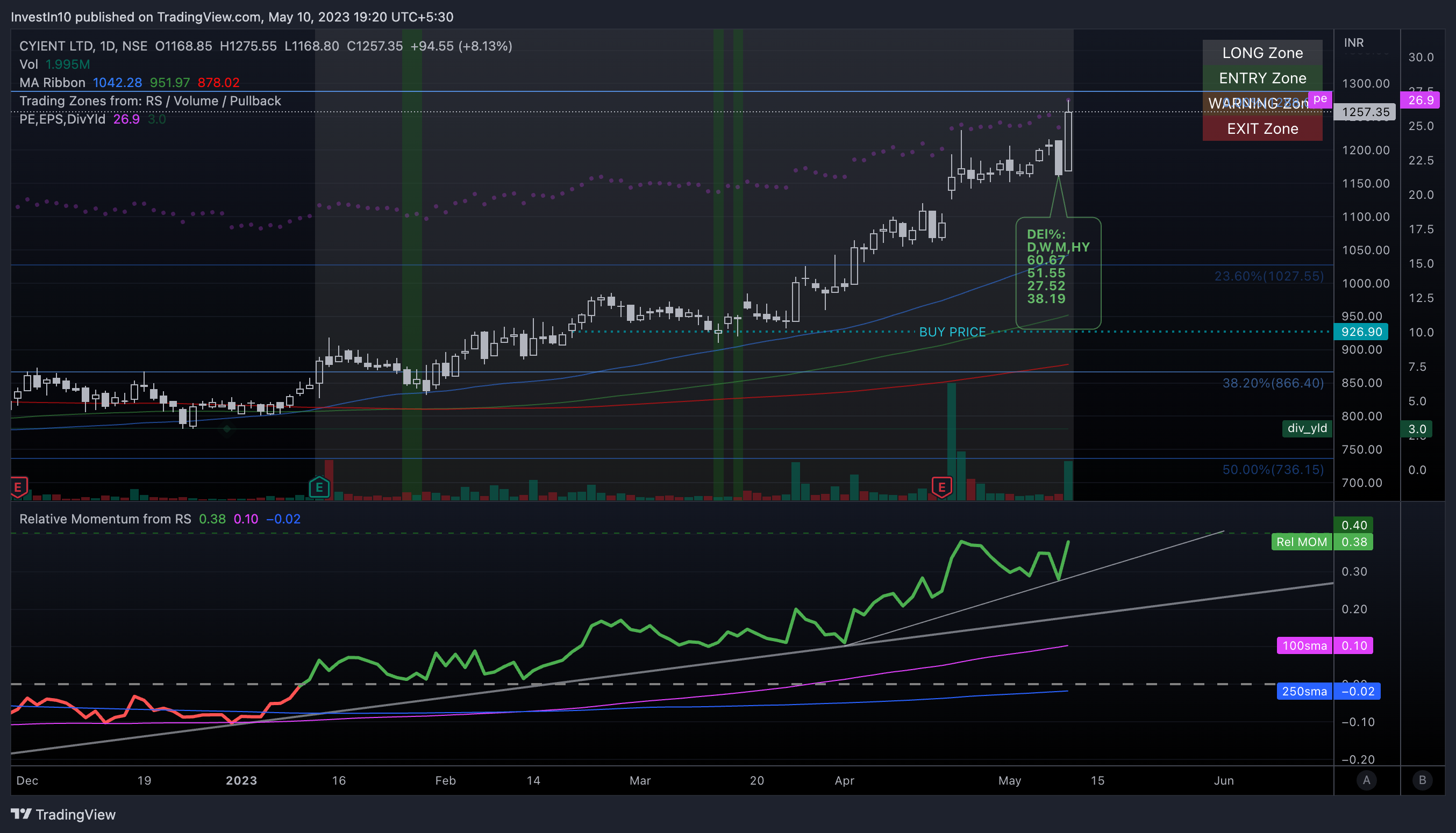Viewport: 1456px width, 833px height.
Task: Click the red earnings E marker near December
Action: [18, 487]
